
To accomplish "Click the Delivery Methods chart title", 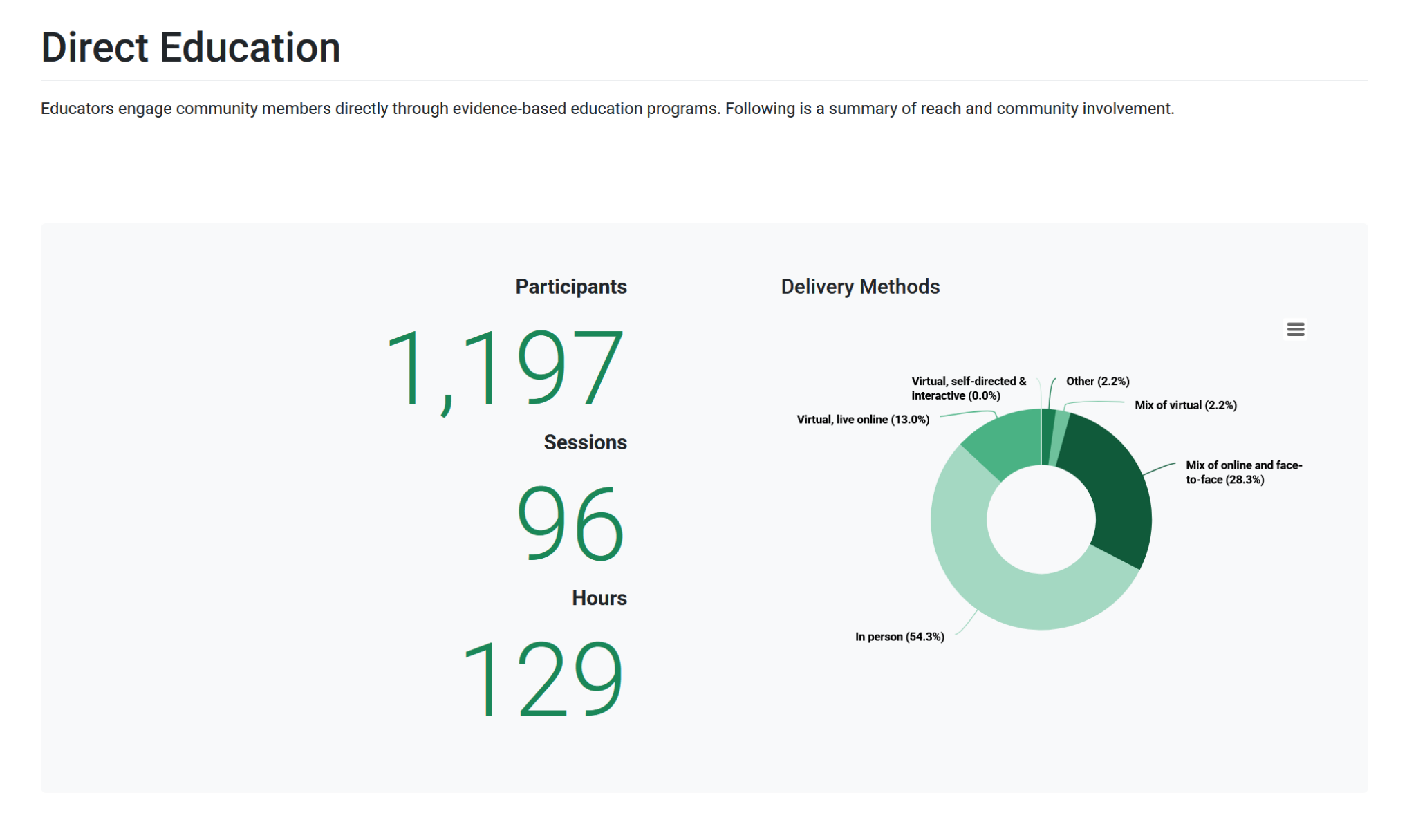I will click(x=860, y=287).
